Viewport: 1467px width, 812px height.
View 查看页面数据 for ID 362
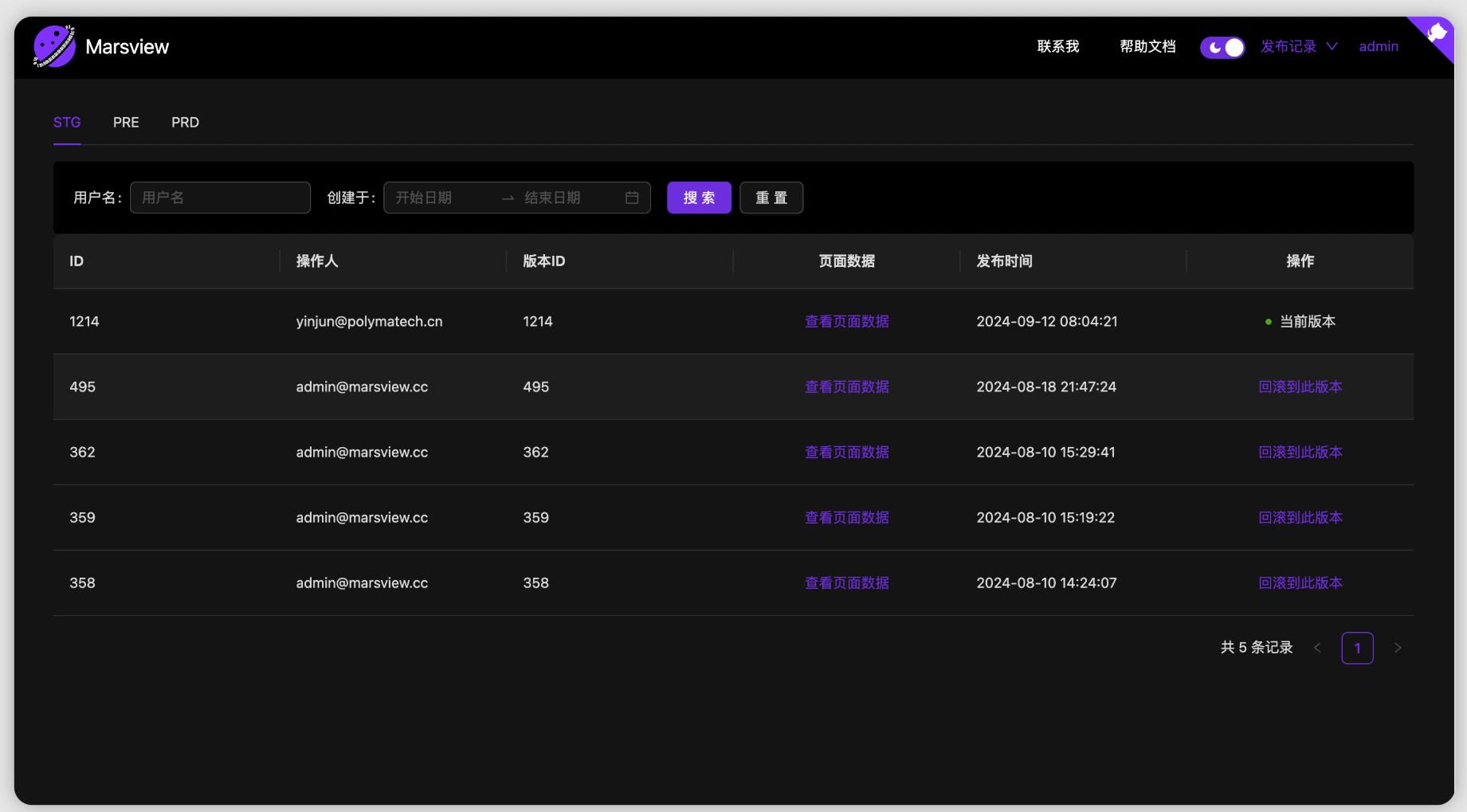[x=846, y=452]
